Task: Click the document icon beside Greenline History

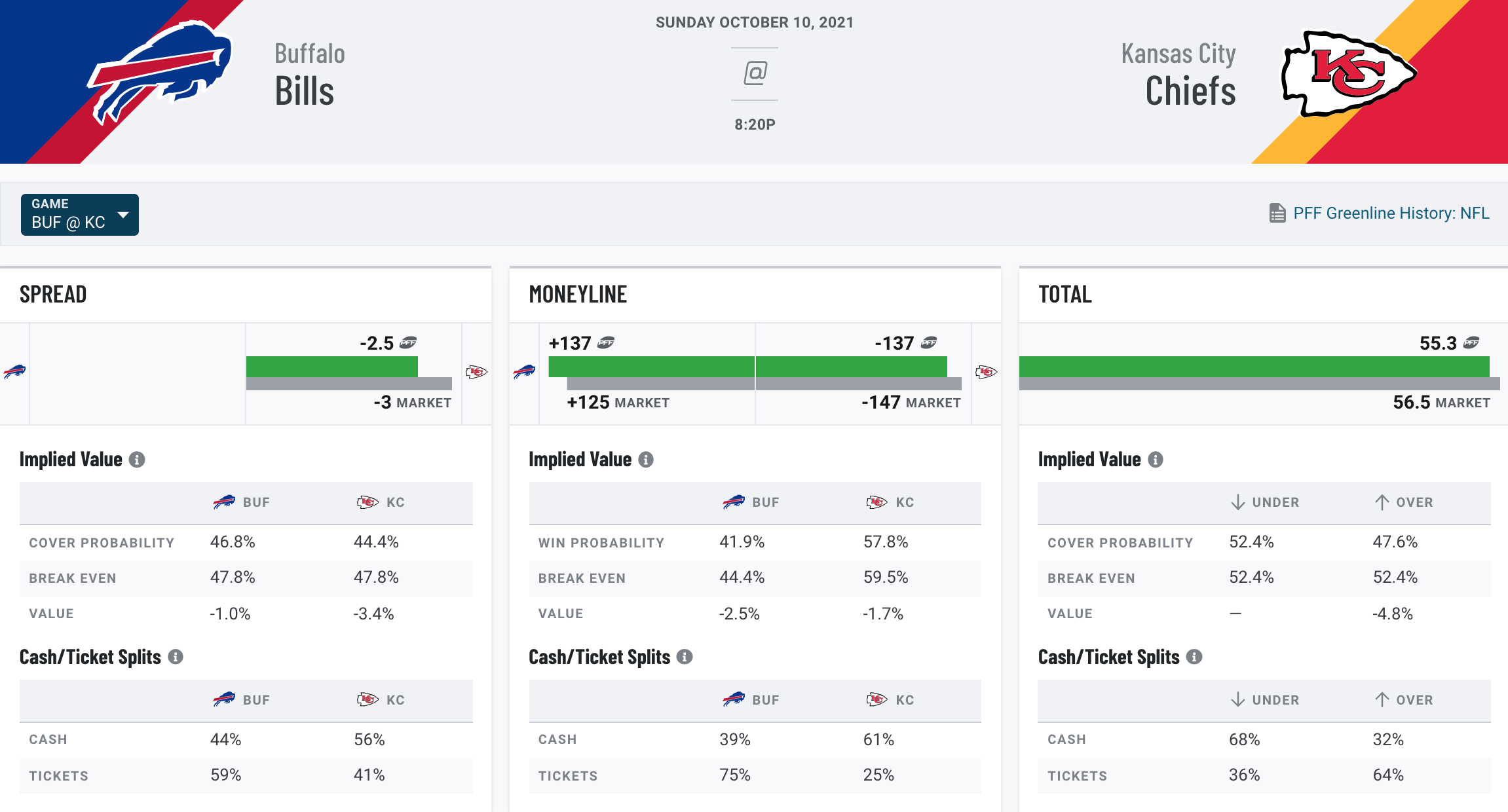Action: 1277,213
